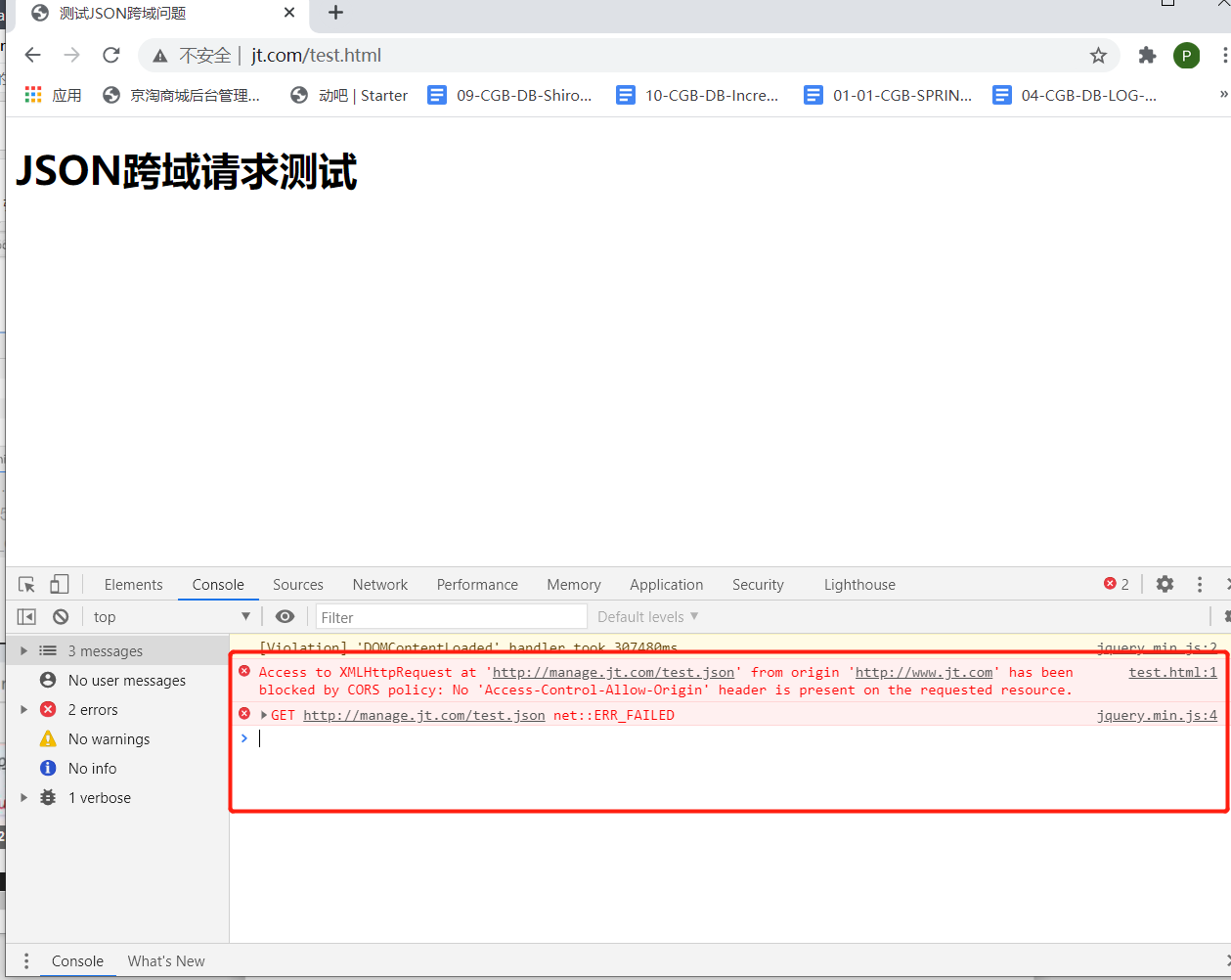Viewport: 1231px width, 980px height.
Task: Toggle the create live expression eye icon
Action: (x=284, y=616)
